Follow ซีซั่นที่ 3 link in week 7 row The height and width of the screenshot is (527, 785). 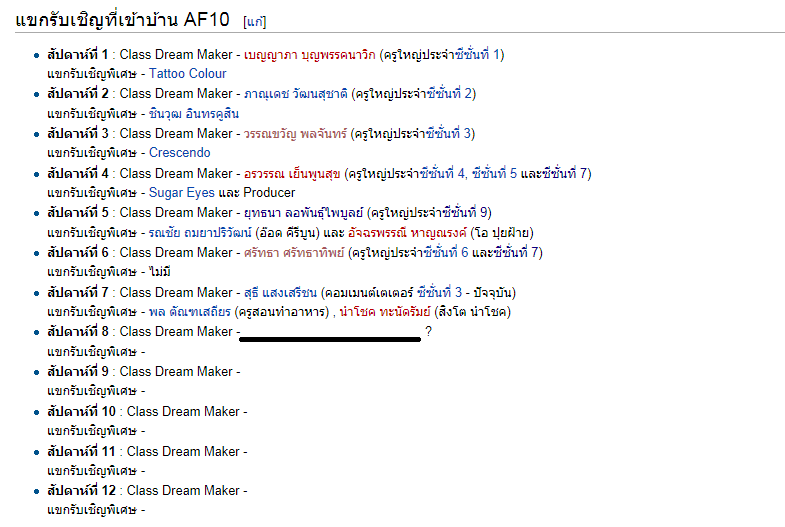tap(439, 293)
